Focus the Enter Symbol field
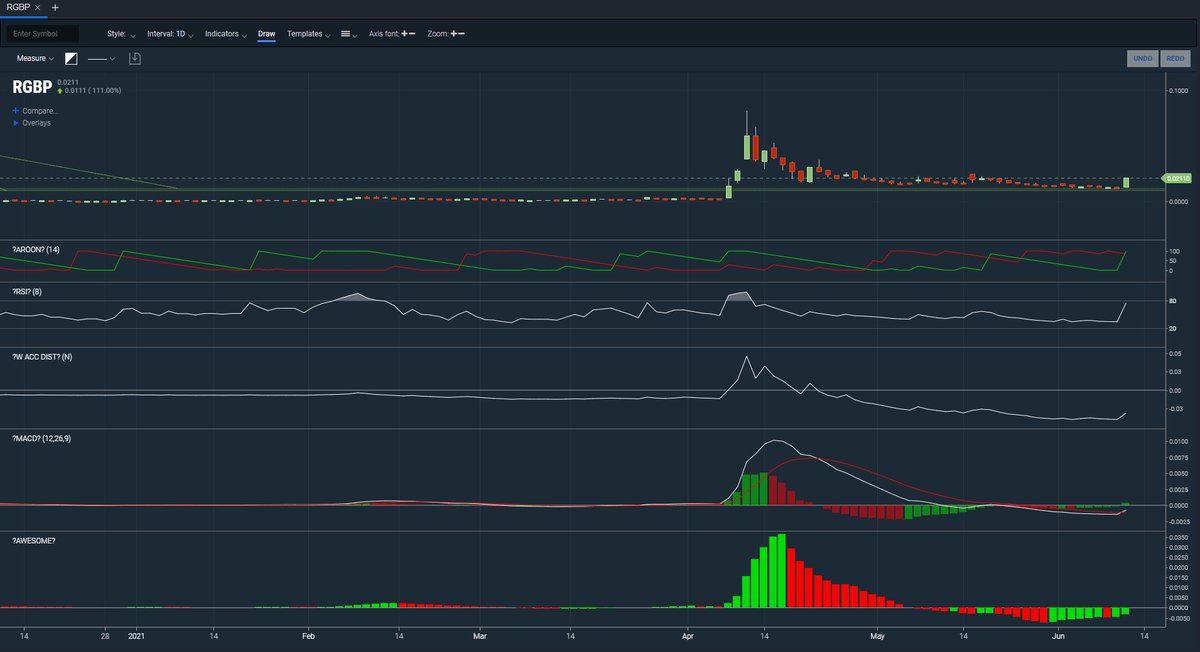Image resolution: width=1200 pixels, height=652 pixels. click(x=42, y=34)
